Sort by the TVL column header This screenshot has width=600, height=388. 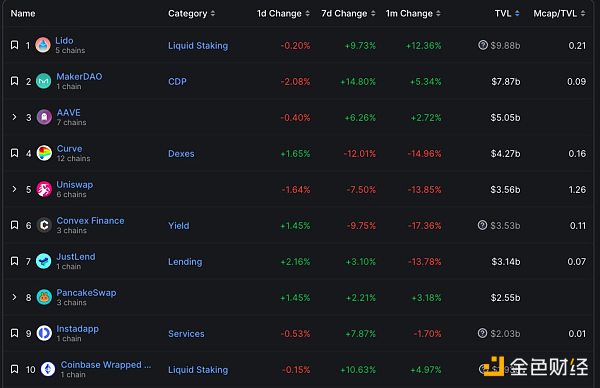click(507, 13)
